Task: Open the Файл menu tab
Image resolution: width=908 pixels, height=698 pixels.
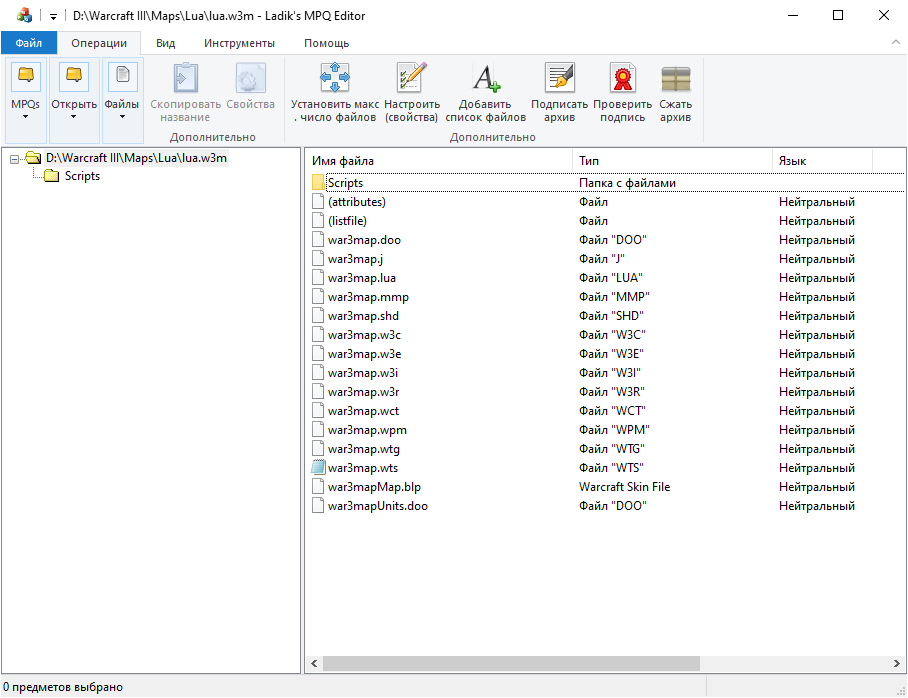Action: (x=29, y=43)
